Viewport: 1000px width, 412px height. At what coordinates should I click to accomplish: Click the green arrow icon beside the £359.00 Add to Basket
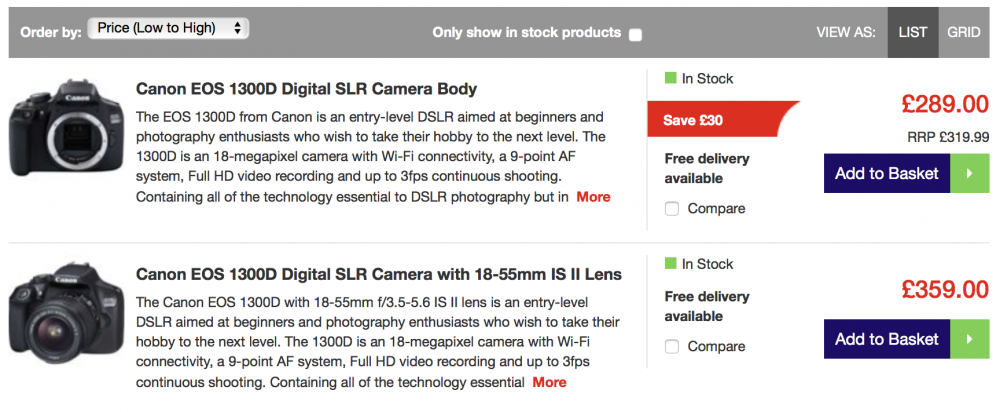click(x=969, y=339)
